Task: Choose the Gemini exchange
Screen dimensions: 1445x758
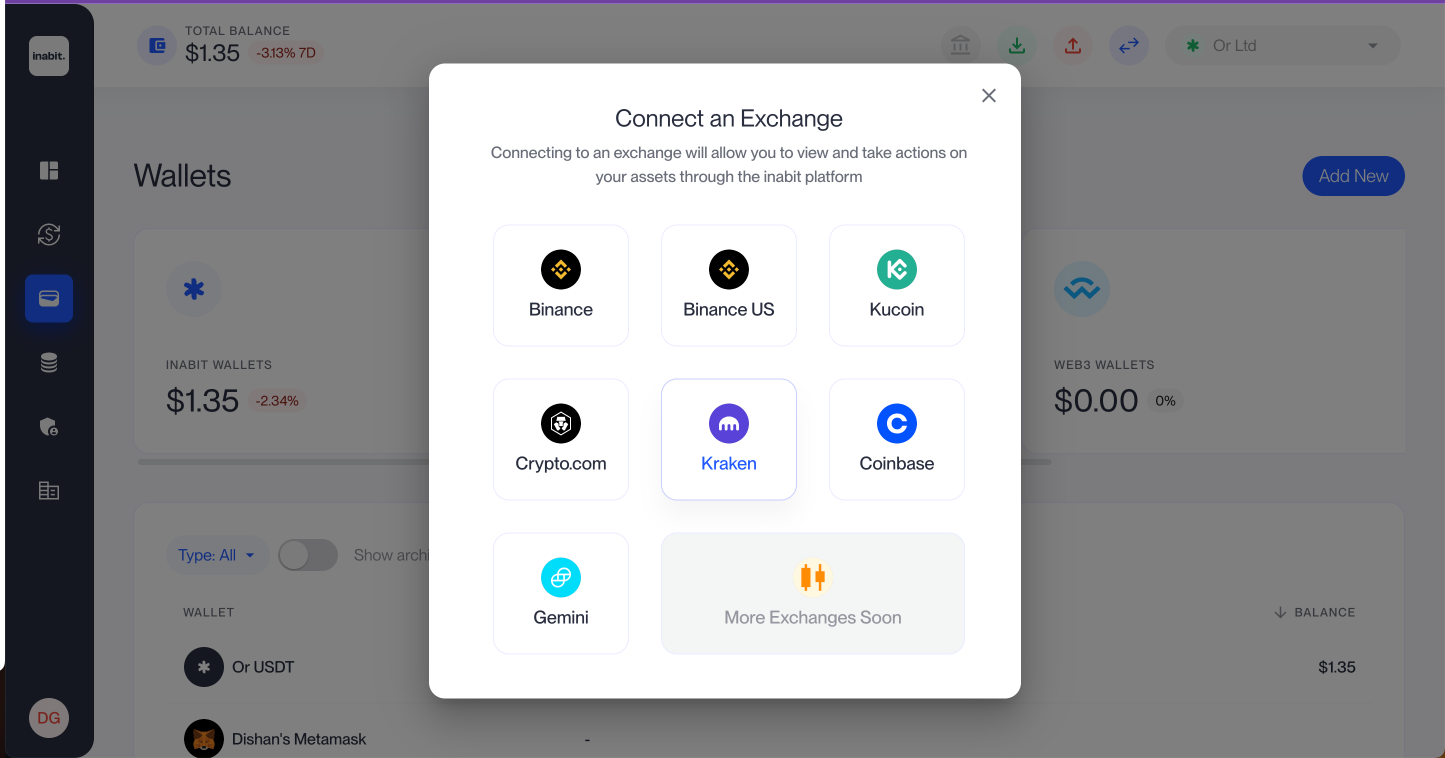Action: pos(561,593)
